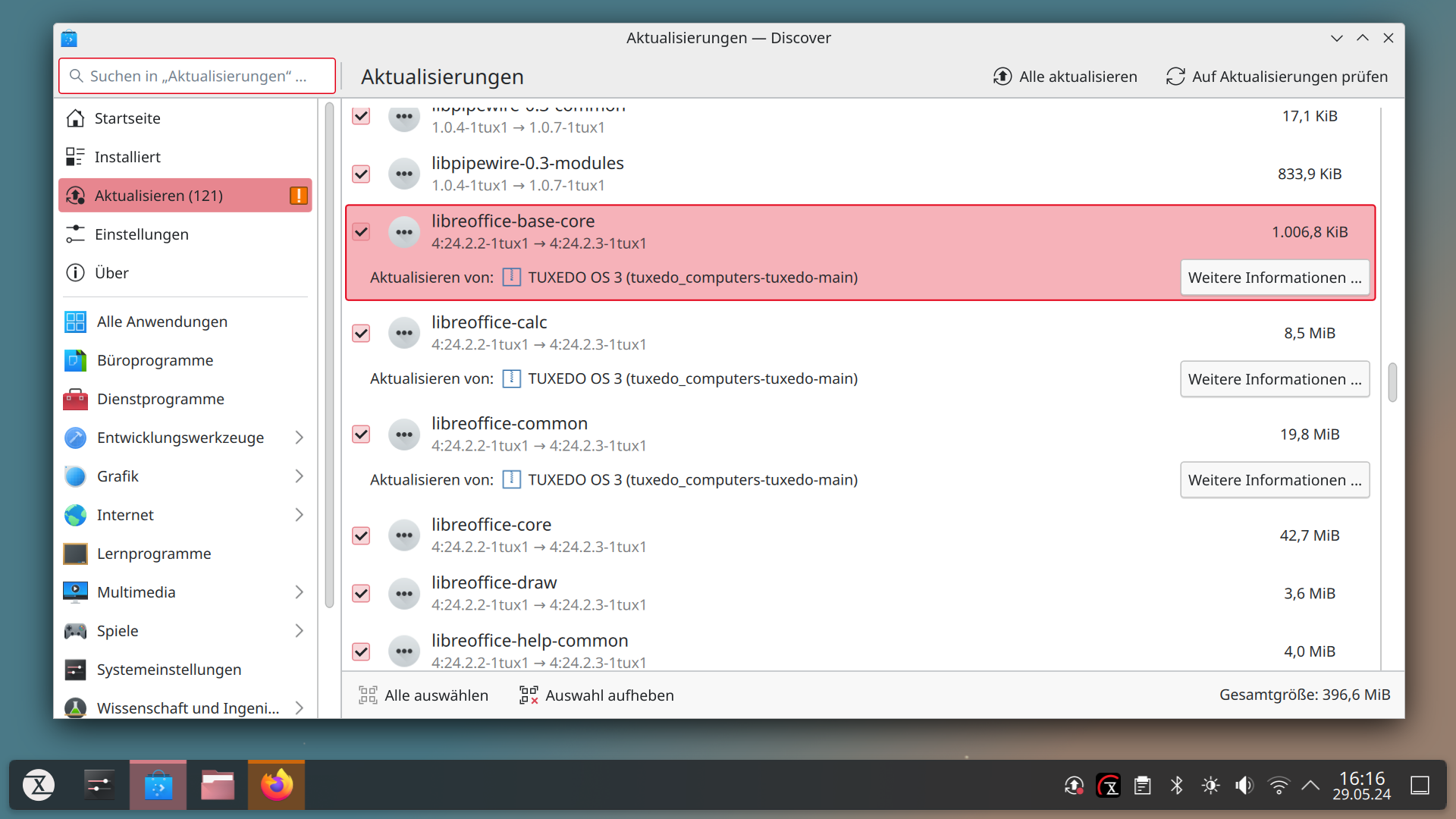Click the Einstellungen sliders icon
Image resolution: width=1456 pixels, height=819 pixels.
point(75,234)
